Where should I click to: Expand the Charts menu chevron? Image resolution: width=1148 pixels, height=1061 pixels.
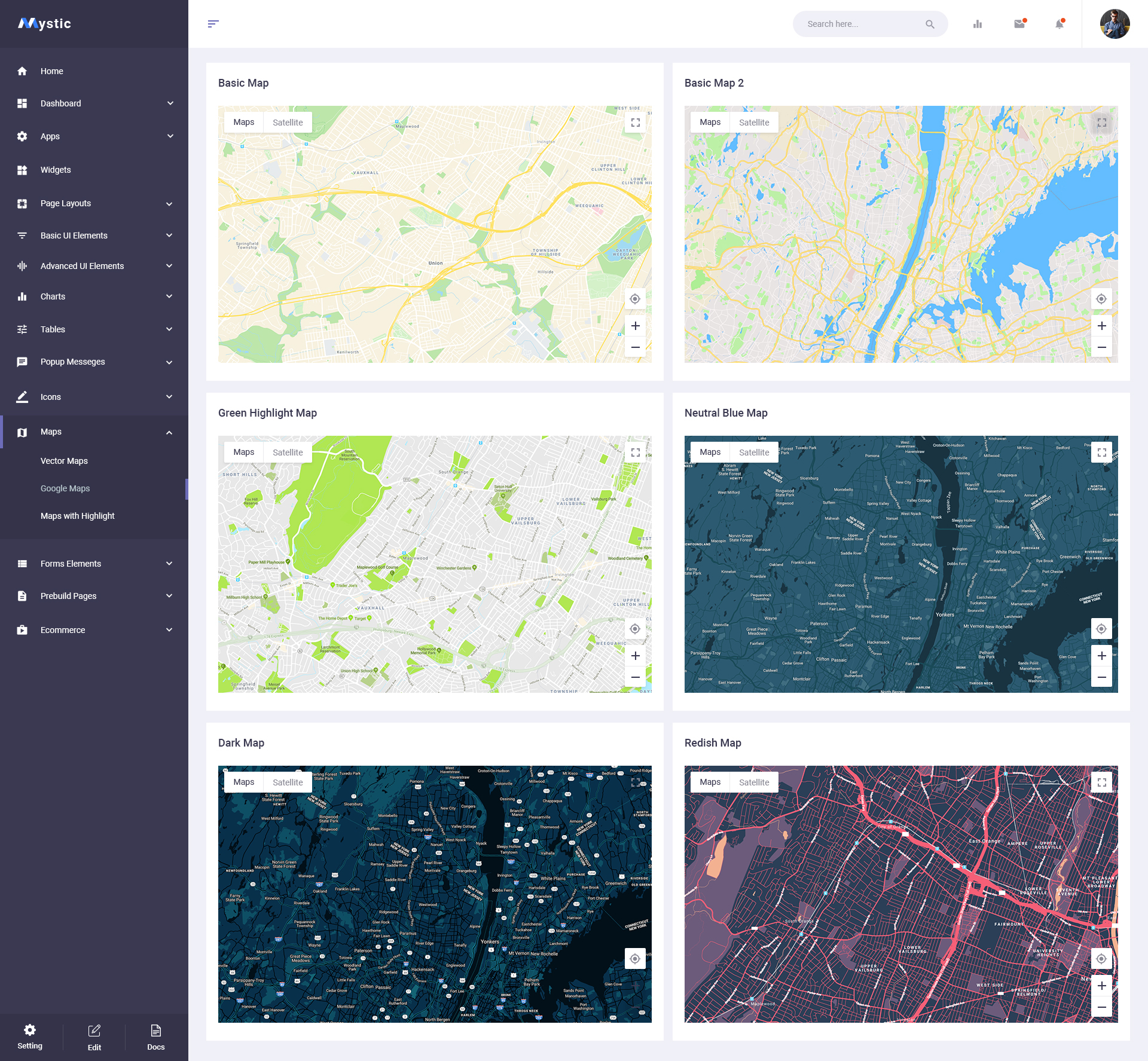coord(169,296)
